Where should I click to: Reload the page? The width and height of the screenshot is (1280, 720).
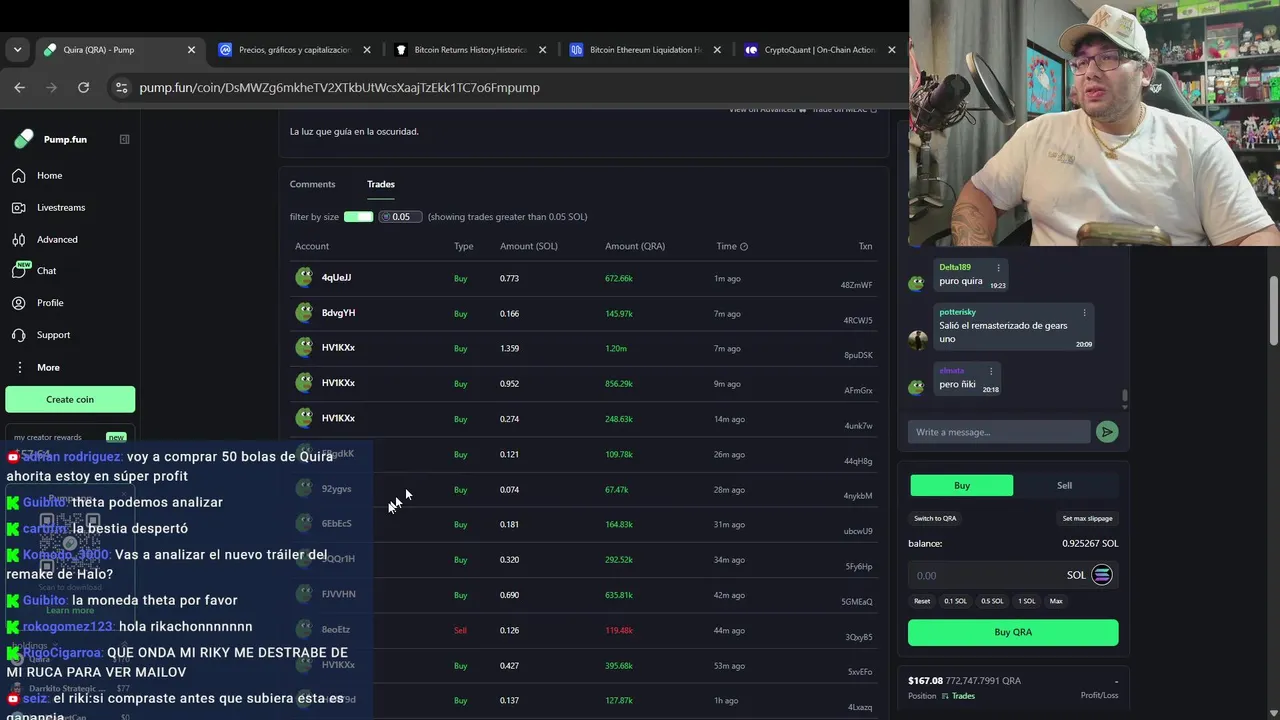(84, 87)
